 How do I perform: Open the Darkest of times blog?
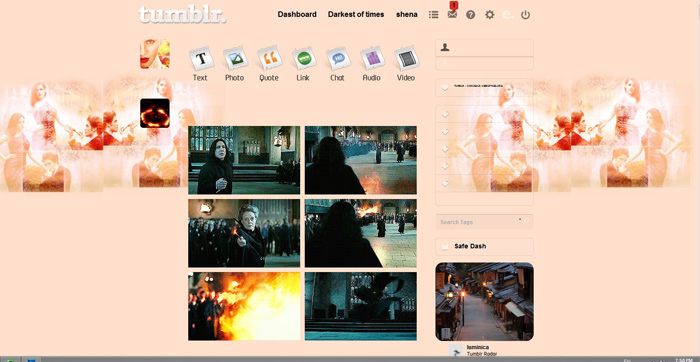[x=356, y=14]
